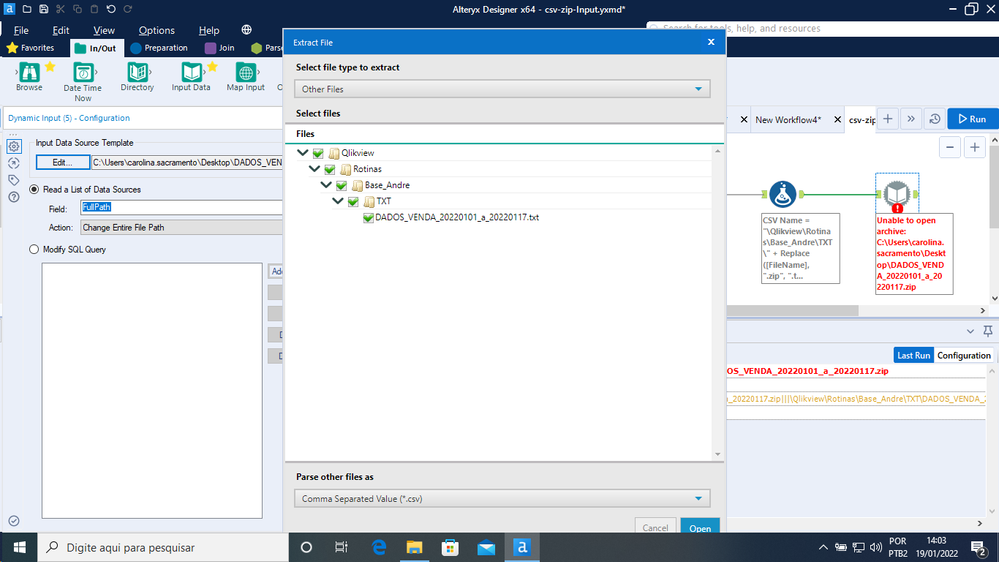The image size is (999, 562).
Task: Open File Explorer from taskbar
Action: (415, 547)
